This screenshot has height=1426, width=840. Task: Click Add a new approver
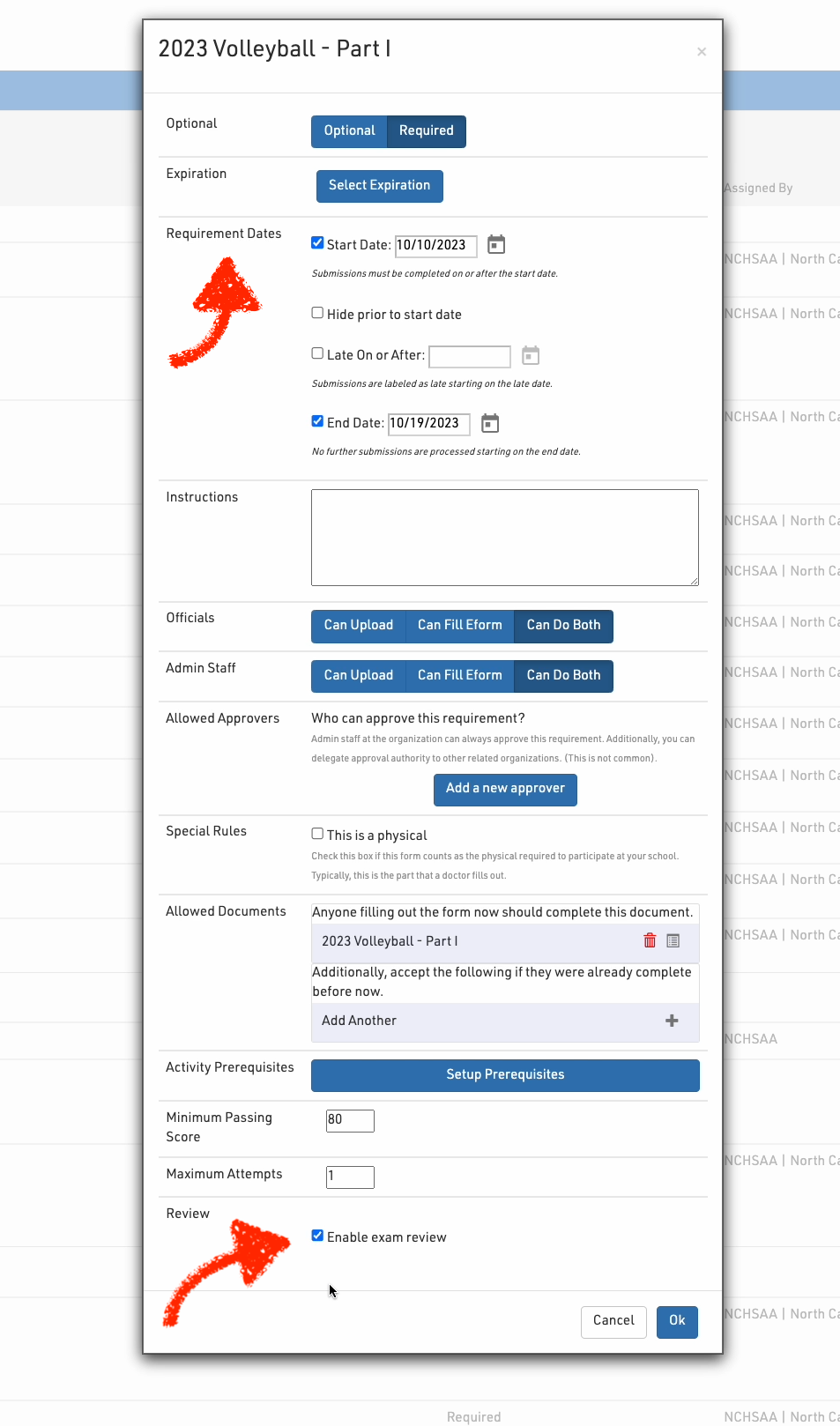pyautogui.click(x=505, y=789)
